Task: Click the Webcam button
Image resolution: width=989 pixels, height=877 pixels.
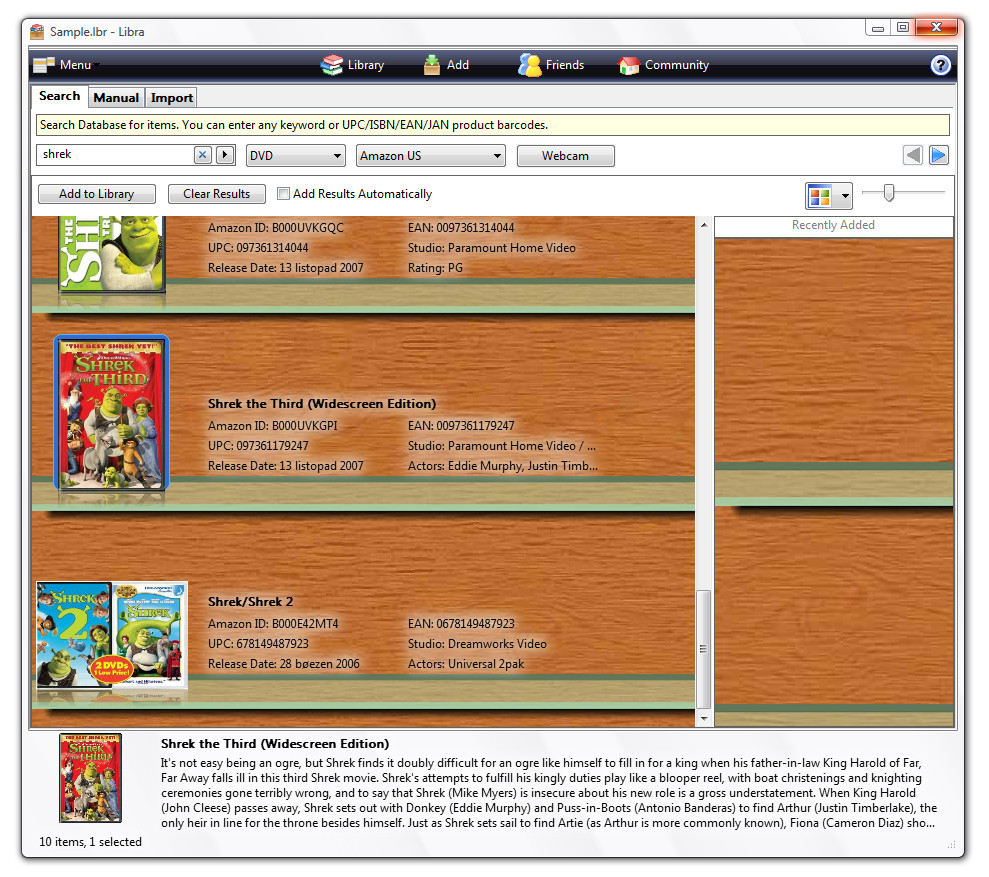Action: point(565,156)
